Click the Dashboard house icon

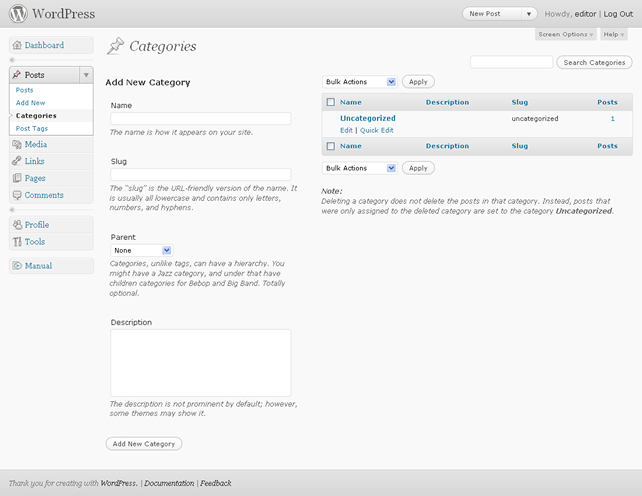[x=17, y=45]
